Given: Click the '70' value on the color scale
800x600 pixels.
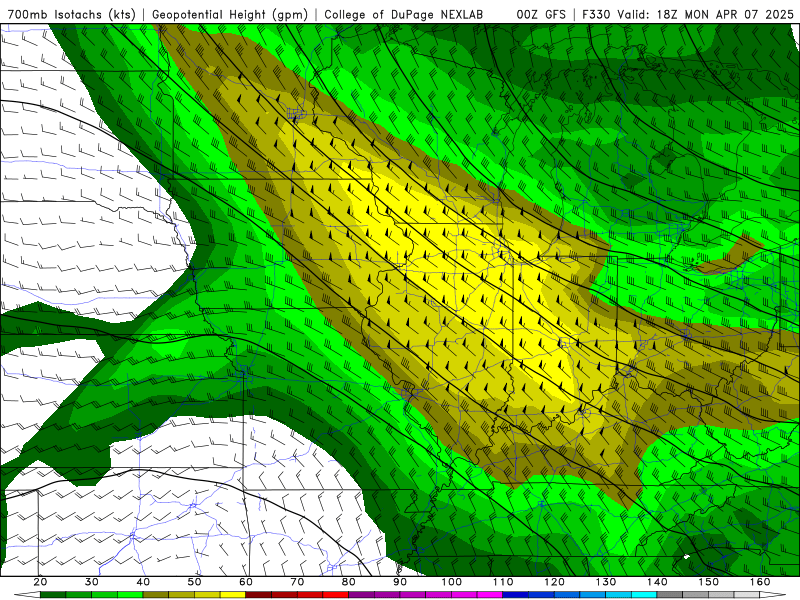Looking at the screenshot, I should pos(297,582).
